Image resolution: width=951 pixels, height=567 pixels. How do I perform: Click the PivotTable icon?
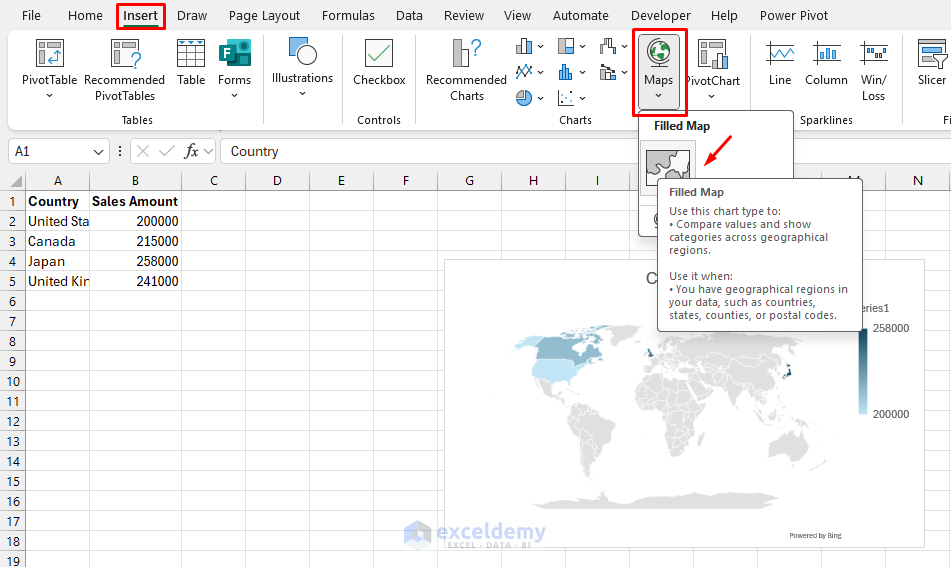click(x=50, y=53)
